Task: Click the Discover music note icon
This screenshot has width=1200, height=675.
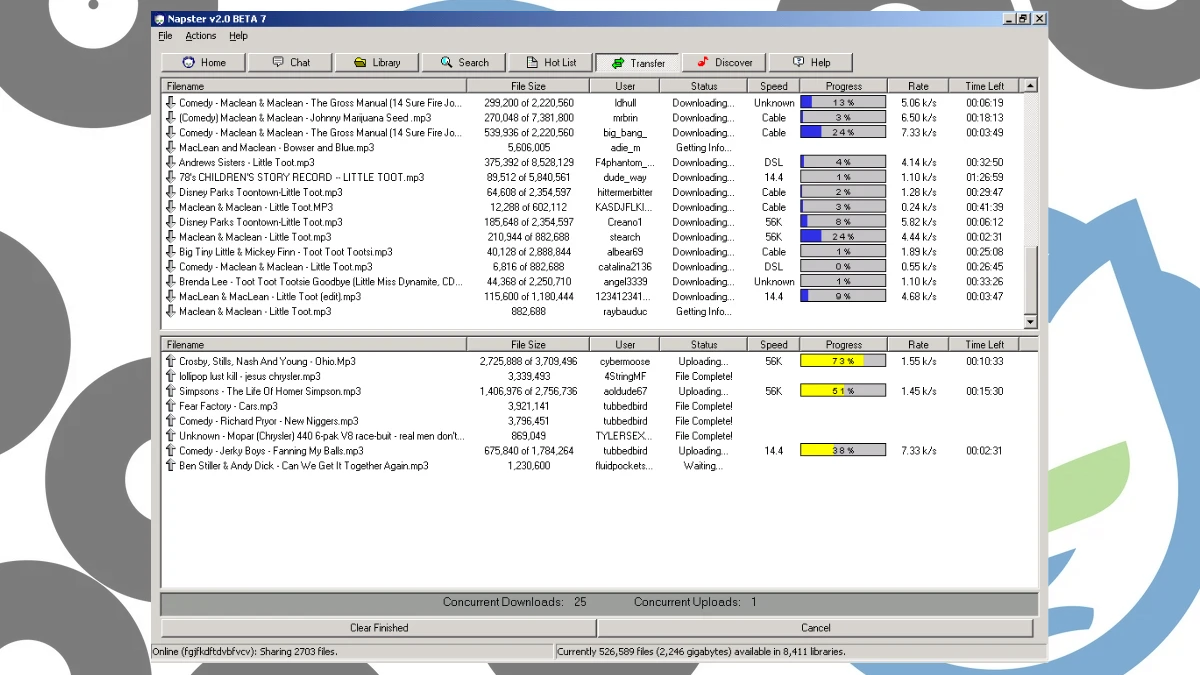Action: coord(703,63)
